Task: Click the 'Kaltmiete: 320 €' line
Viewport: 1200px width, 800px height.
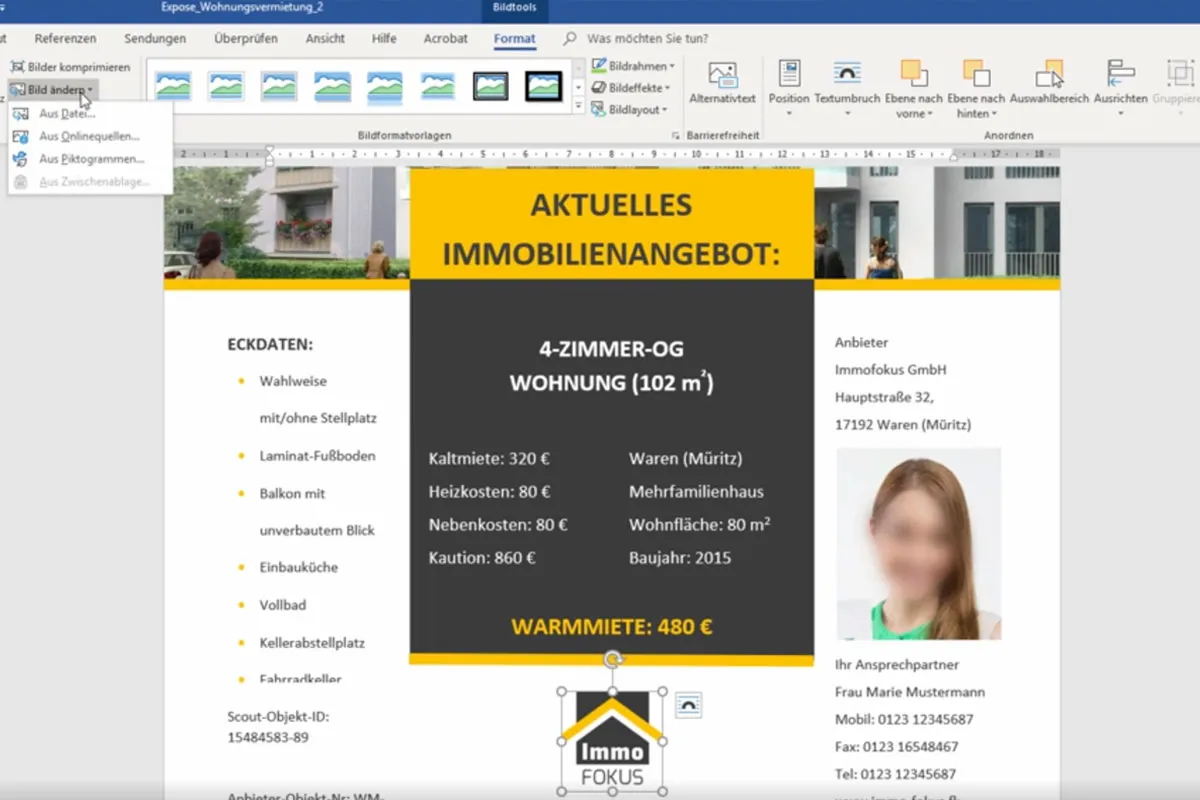Action: [x=489, y=459]
